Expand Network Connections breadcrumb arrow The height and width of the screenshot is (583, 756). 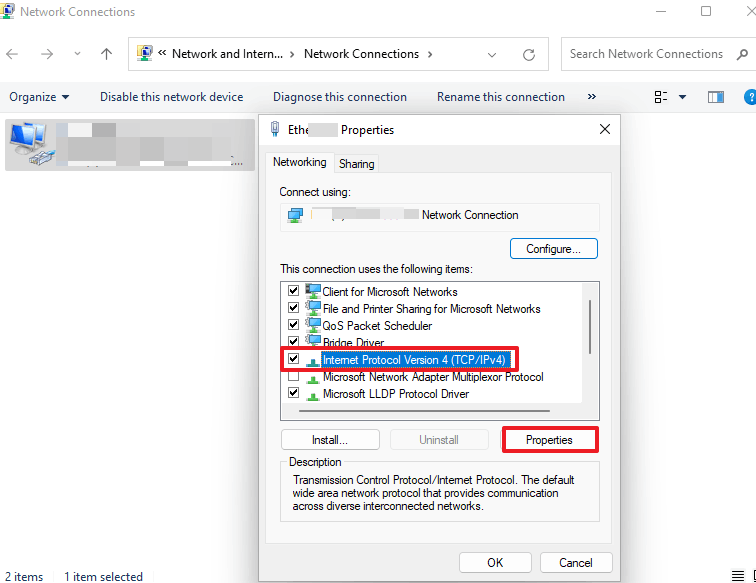tap(430, 54)
